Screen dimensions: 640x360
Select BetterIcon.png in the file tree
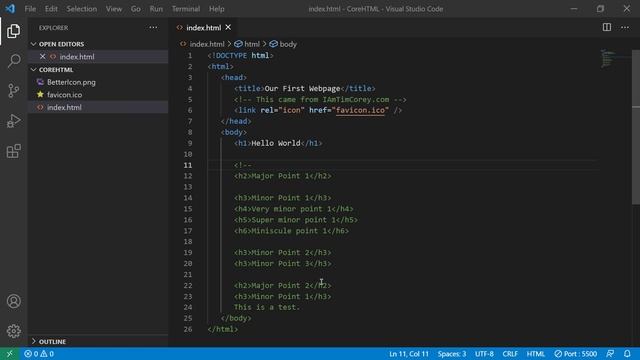(x=71, y=82)
